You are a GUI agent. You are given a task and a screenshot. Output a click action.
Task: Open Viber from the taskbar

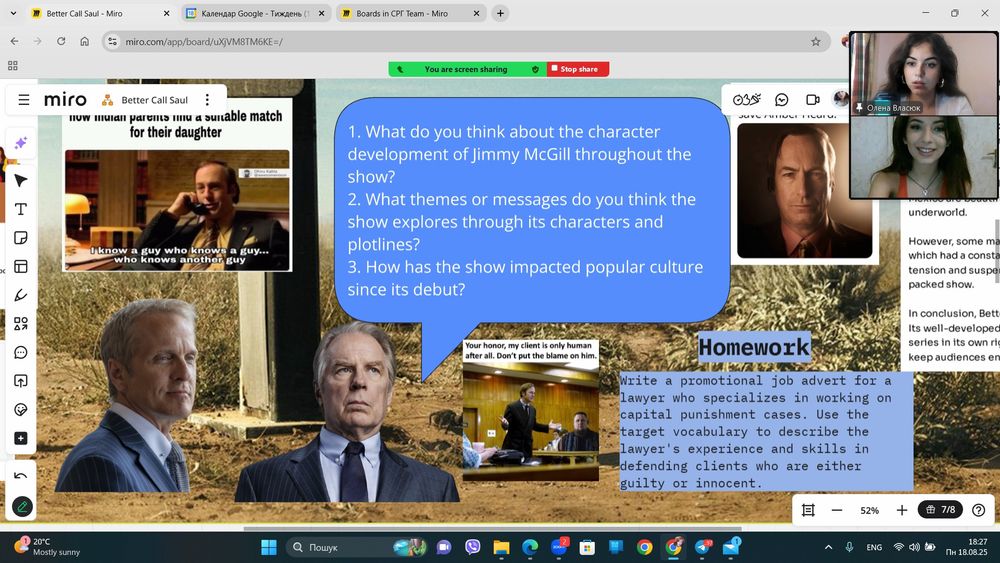[x=473, y=547]
